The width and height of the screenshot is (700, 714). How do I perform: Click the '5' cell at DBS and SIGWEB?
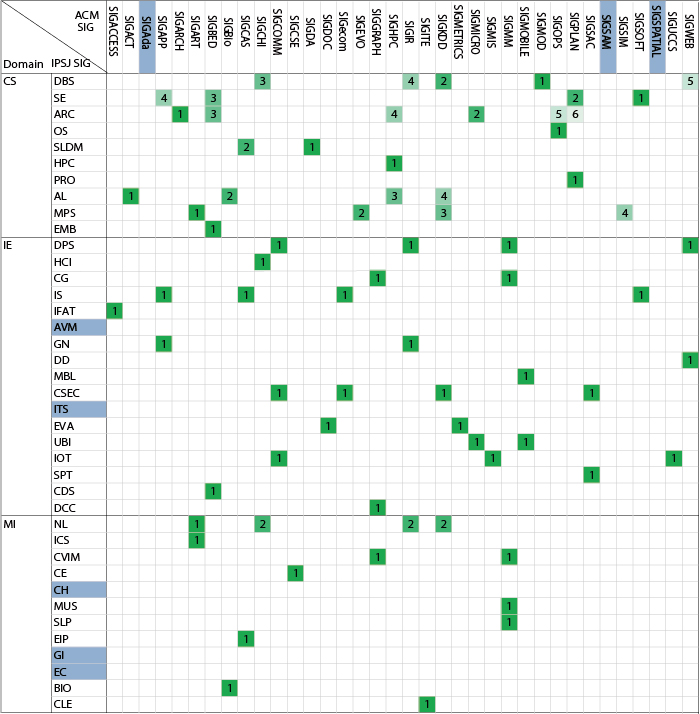[x=690, y=82]
